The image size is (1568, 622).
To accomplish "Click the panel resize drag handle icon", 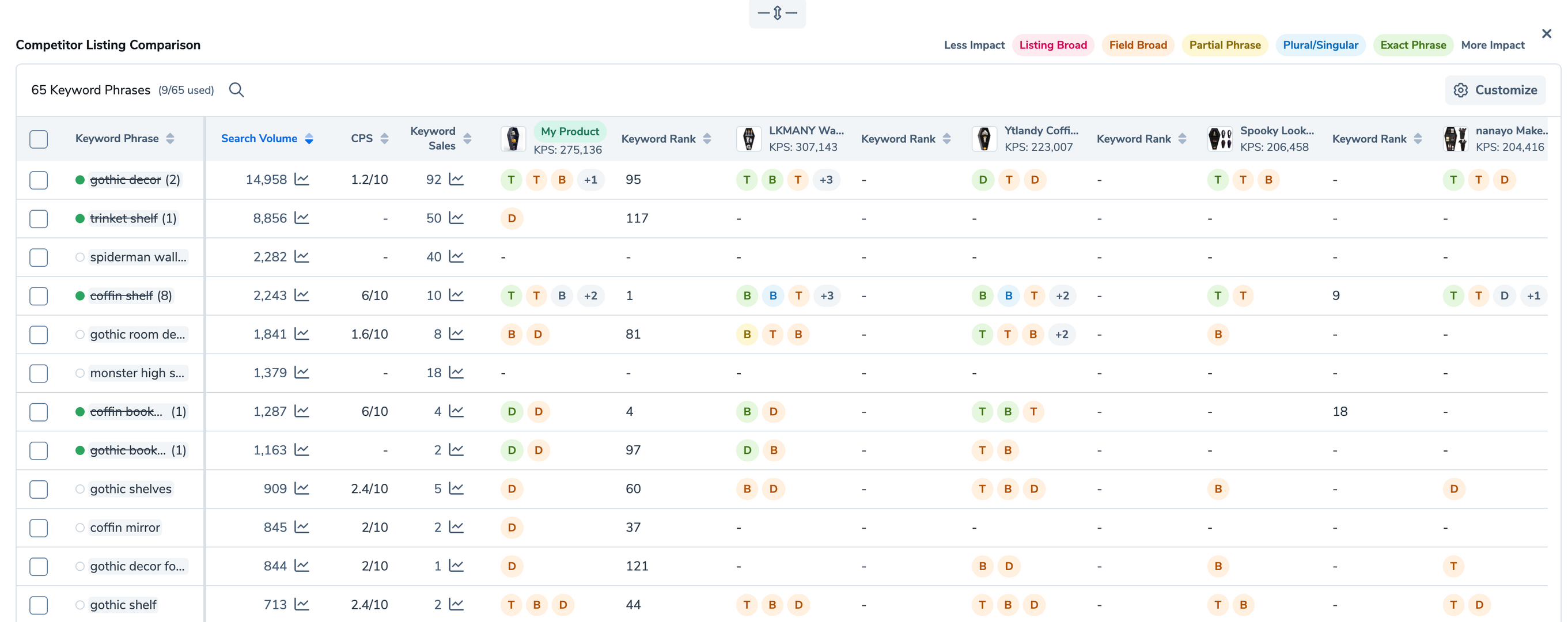I will point(777,13).
